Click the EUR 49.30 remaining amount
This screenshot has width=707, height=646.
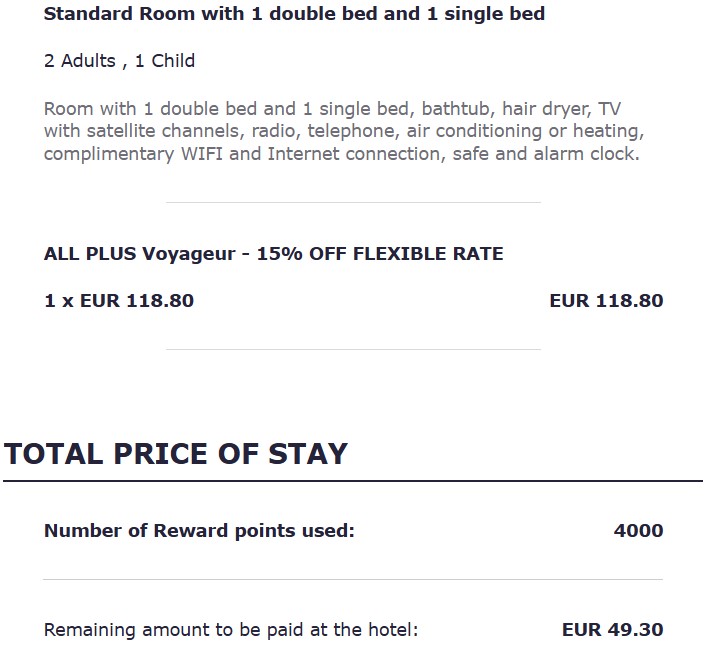point(612,631)
